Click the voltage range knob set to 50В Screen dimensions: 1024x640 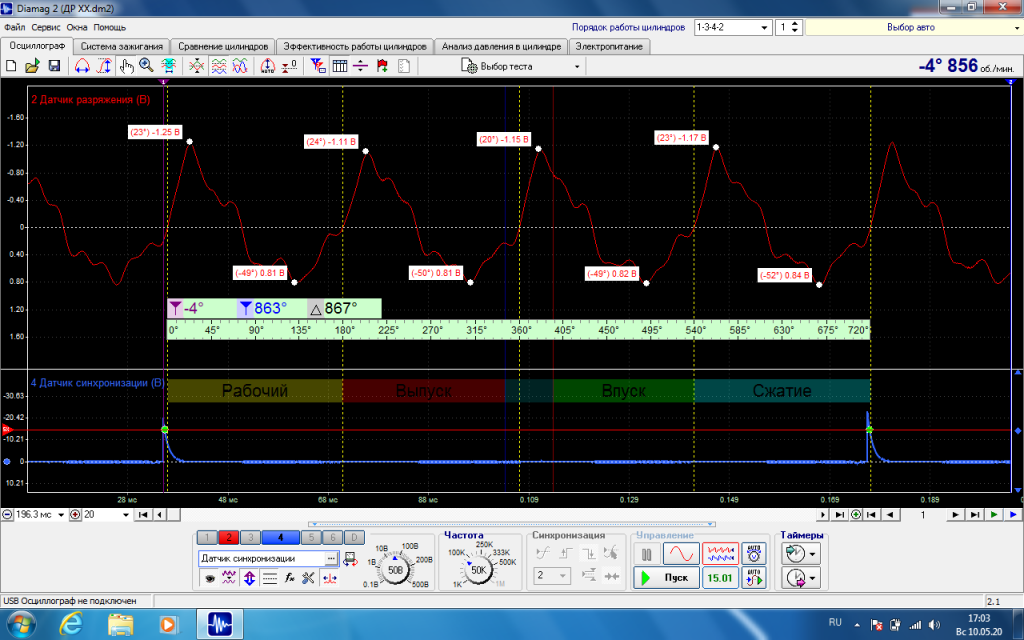(395, 569)
